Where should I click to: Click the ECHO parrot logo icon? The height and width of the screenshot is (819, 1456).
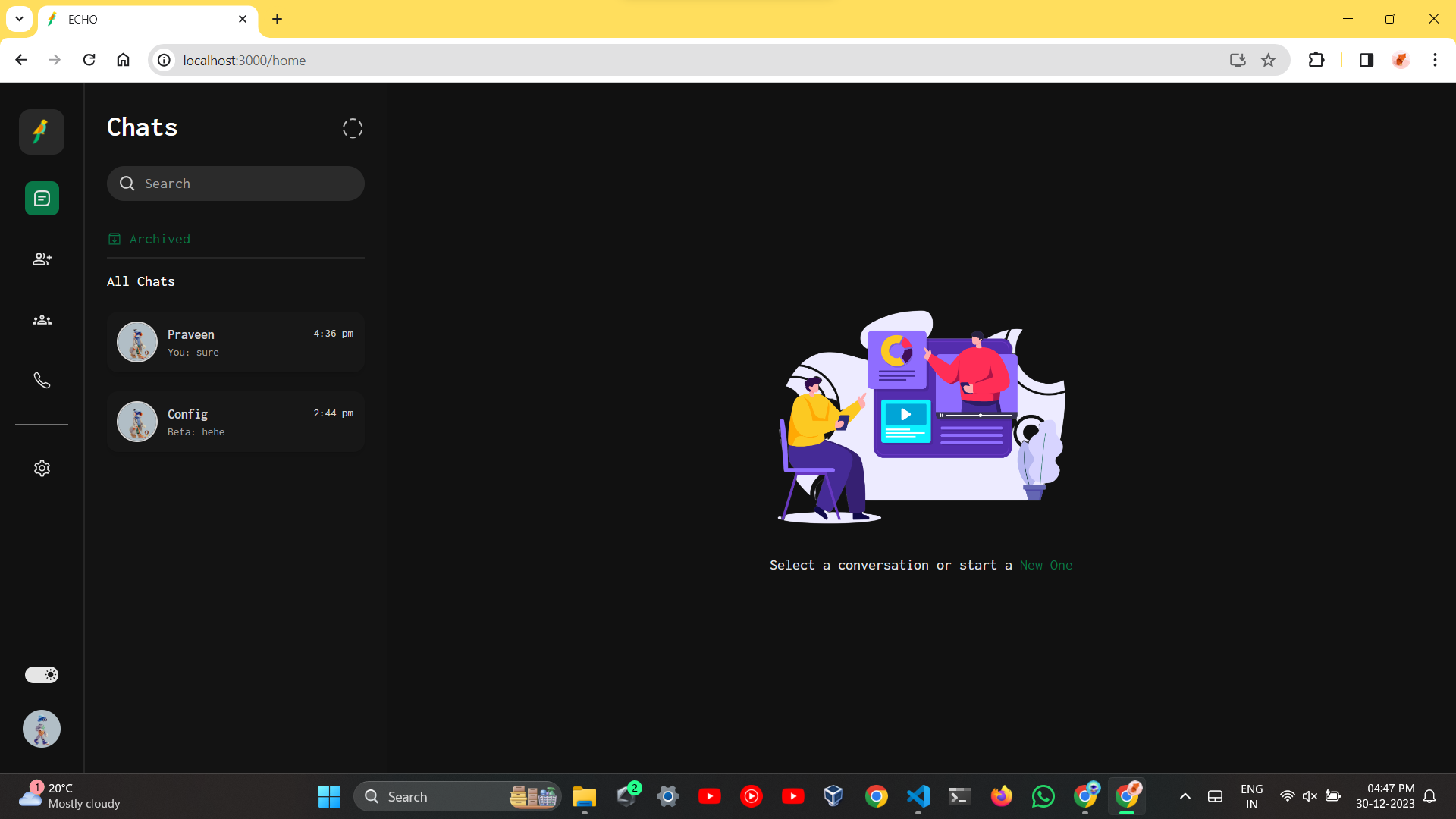pyautogui.click(x=42, y=132)
